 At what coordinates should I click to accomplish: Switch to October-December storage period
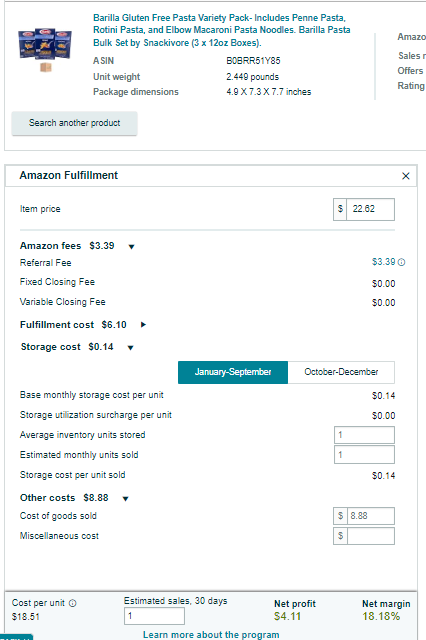pyautogui.click(x=341, y=372)
